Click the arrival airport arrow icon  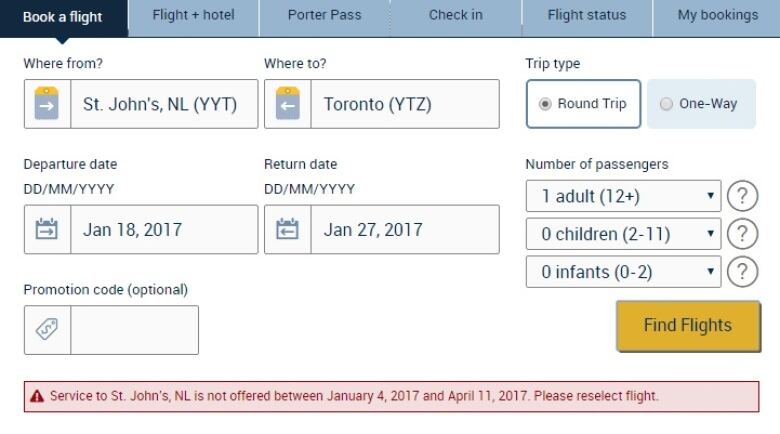288,104
